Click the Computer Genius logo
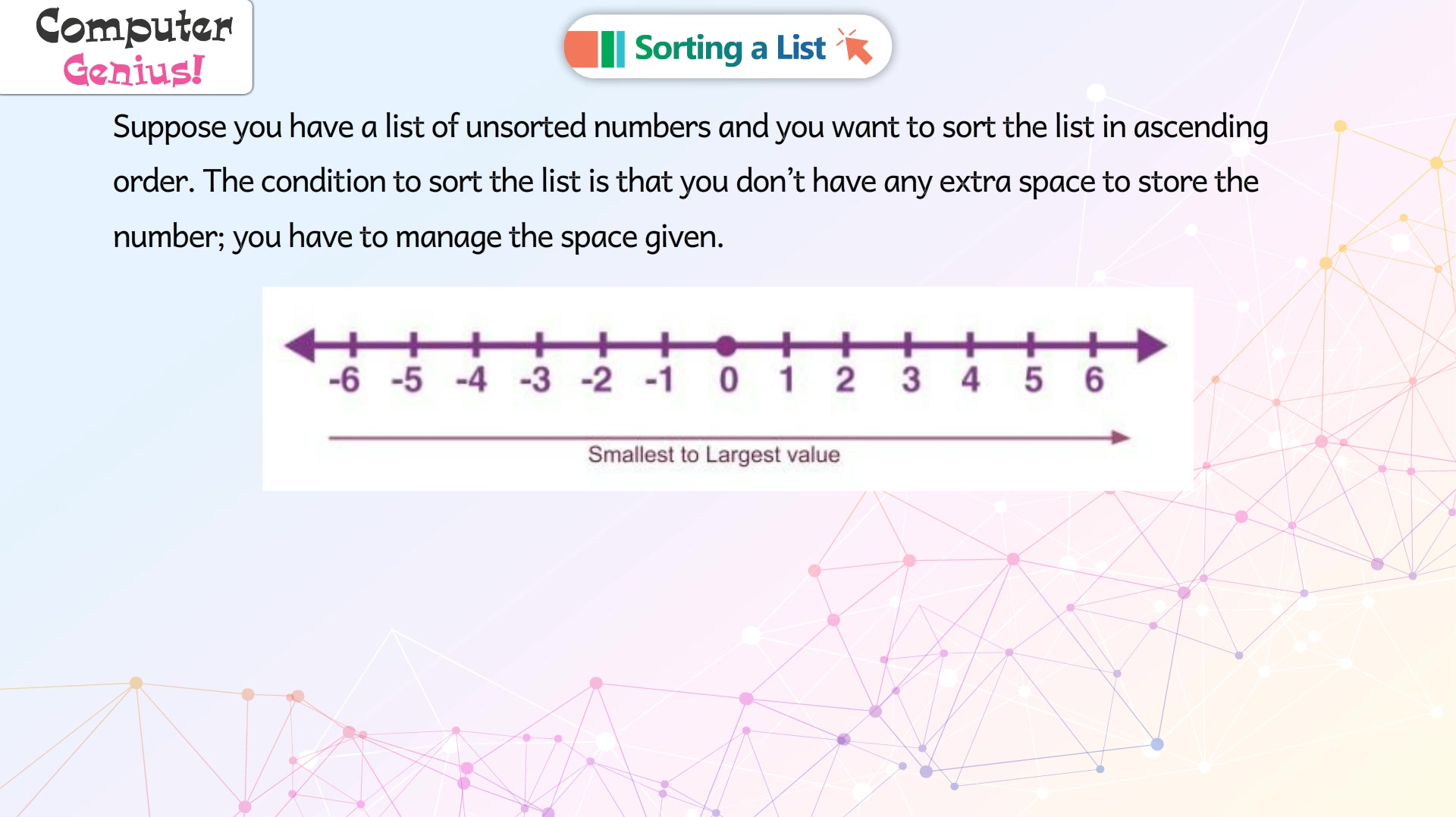The height and width of the screenshot is (817, 1456). coord(133,47)
